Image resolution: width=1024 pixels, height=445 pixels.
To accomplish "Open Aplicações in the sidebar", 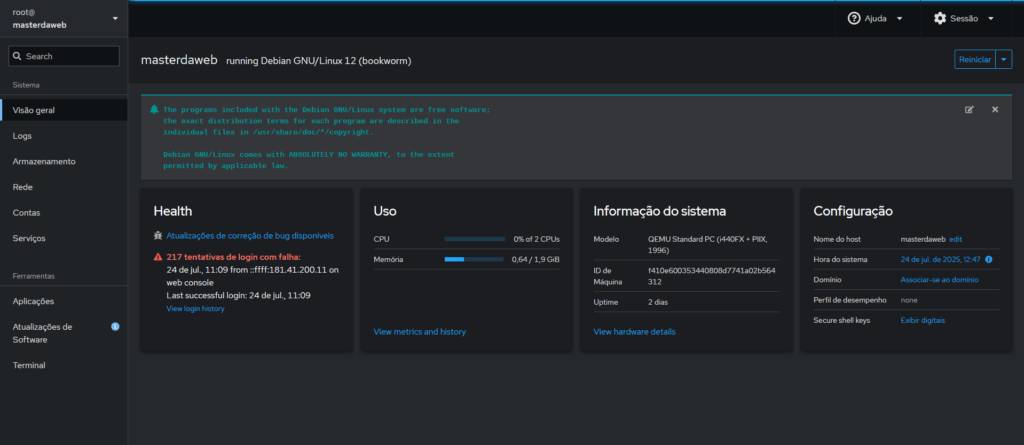I will [64, 301].
